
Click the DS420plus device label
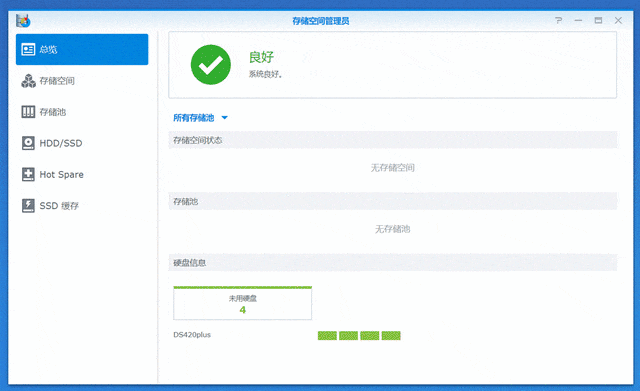[x=192, y=335]
